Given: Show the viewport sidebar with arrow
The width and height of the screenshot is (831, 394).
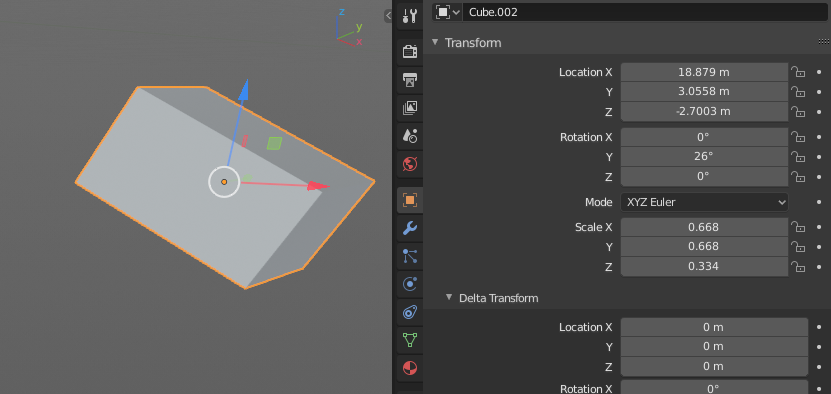Looking at the screenshot, I should [388, 16].
